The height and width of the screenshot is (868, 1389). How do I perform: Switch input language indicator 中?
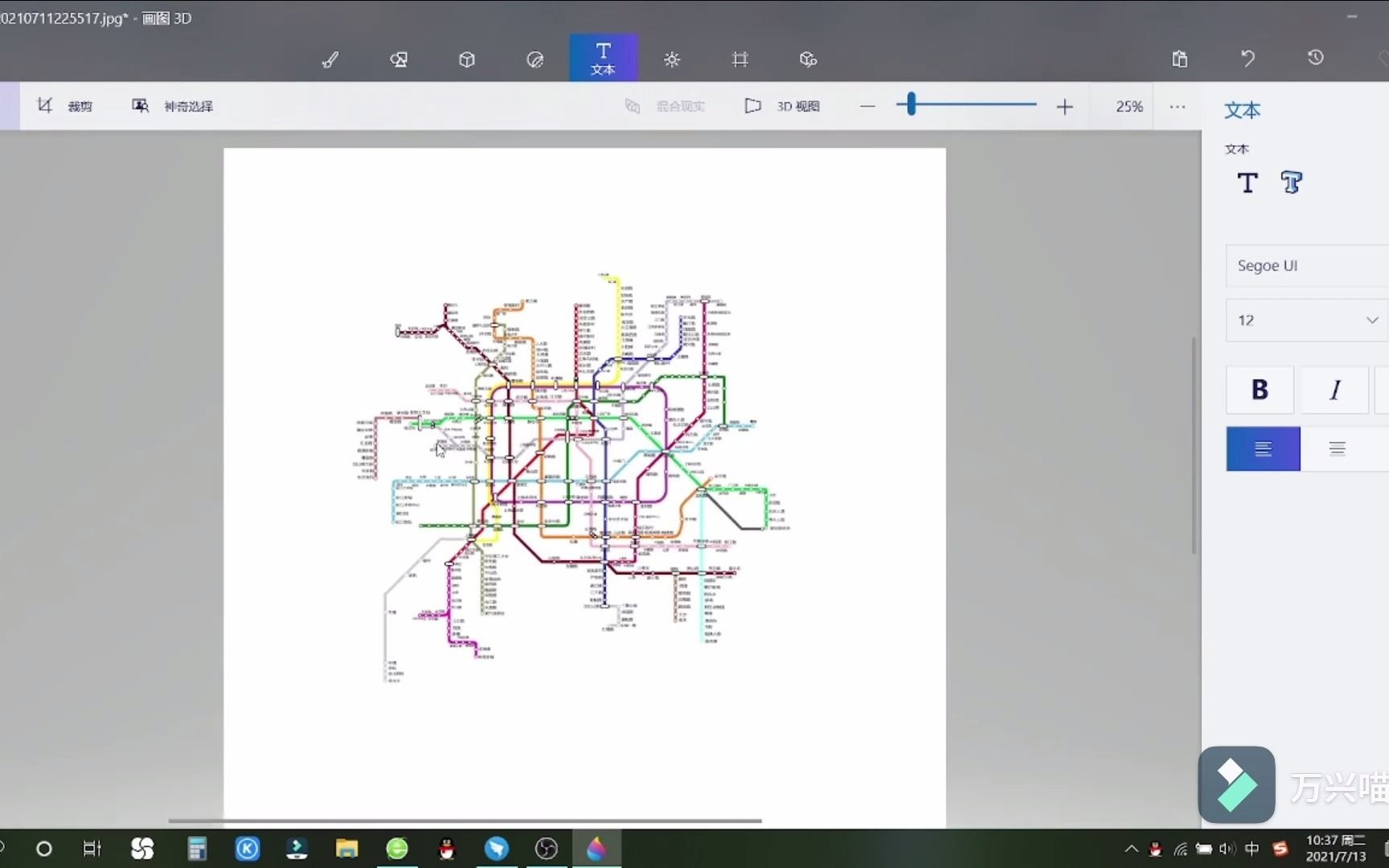pyautogui.click(x=1252, y=849)
